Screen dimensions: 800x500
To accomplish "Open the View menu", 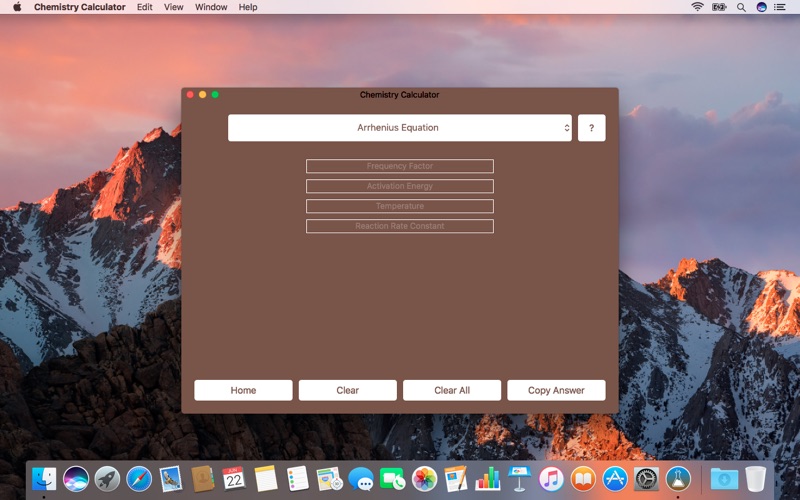I will coord(174,7).
